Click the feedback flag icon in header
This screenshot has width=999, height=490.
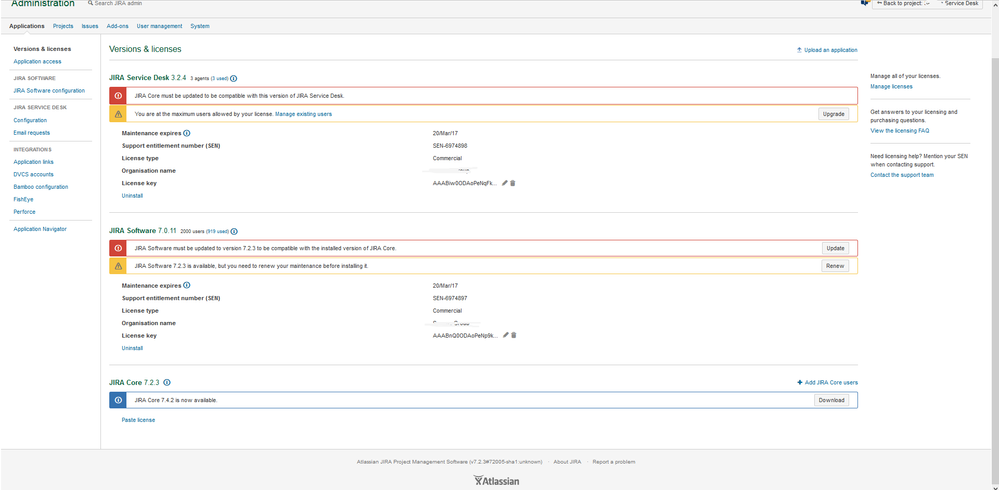[865, 3]
